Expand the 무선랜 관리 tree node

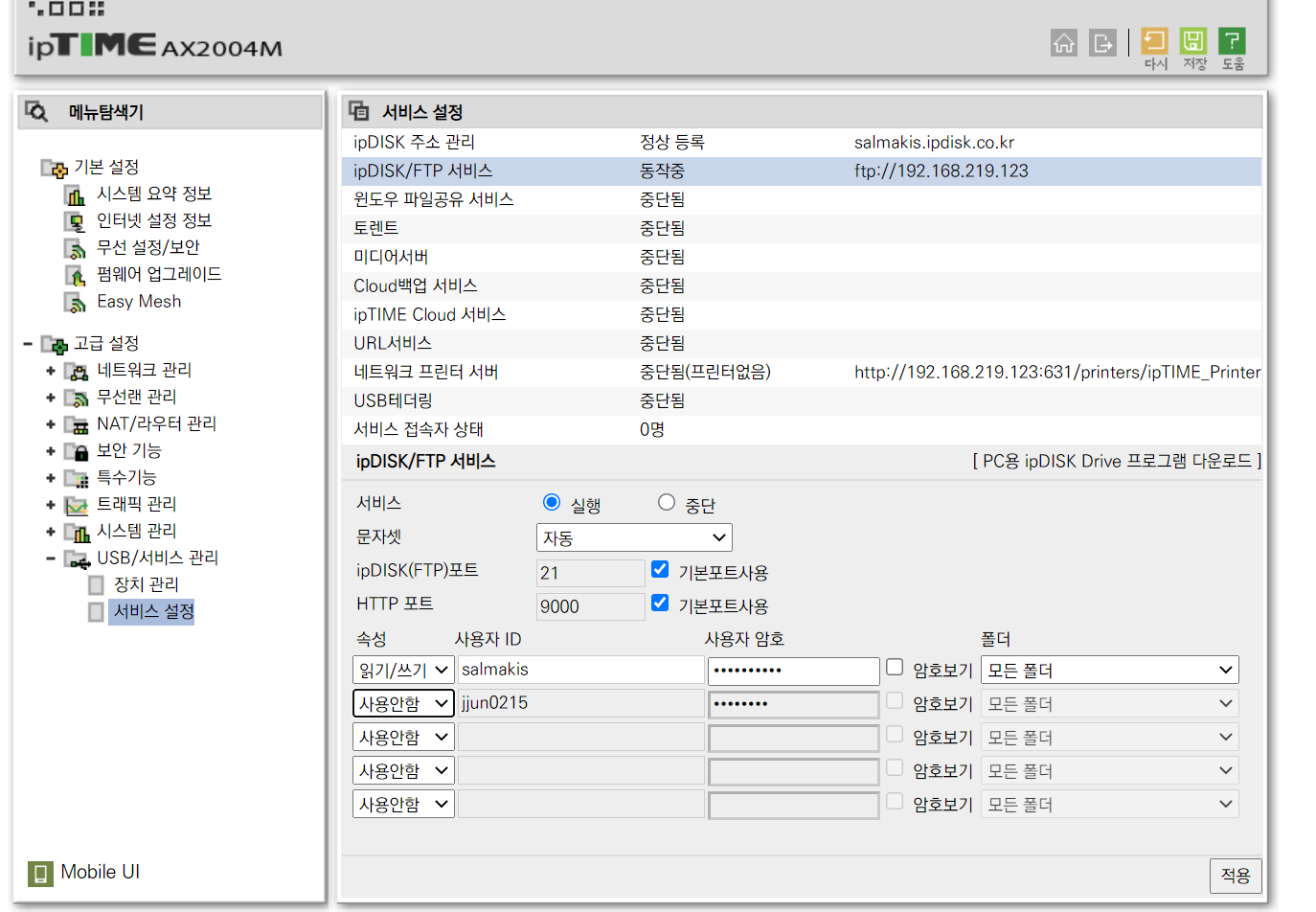51,398
